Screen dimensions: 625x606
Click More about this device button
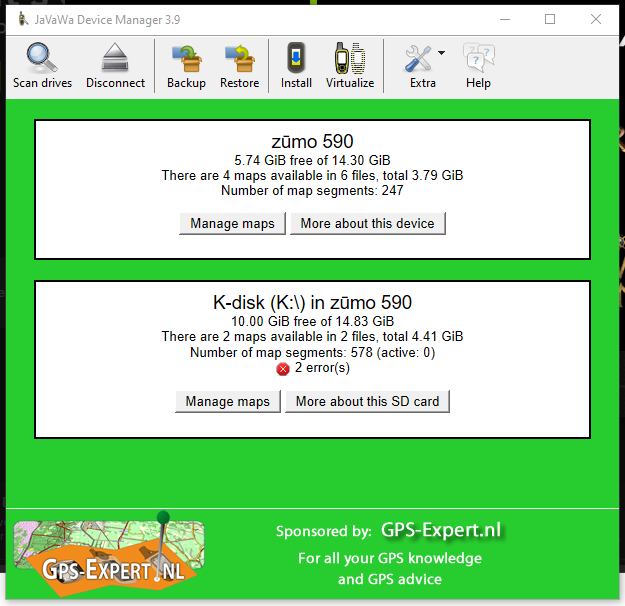(368, 224)
